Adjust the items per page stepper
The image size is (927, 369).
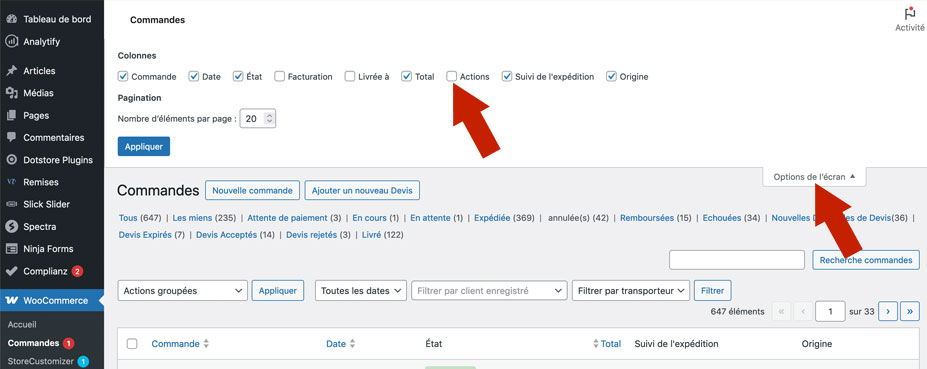[x=270, y=118]
